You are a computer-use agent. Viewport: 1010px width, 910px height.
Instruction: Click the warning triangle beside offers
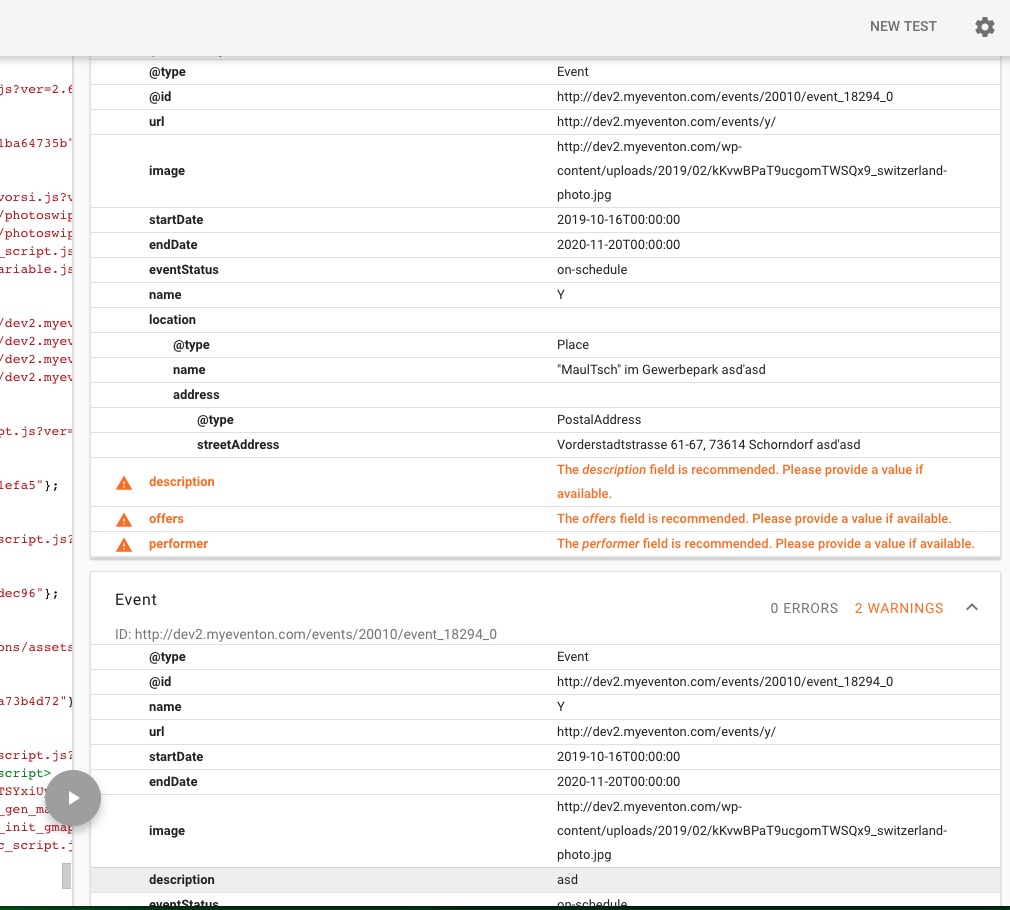coord(124,520)
